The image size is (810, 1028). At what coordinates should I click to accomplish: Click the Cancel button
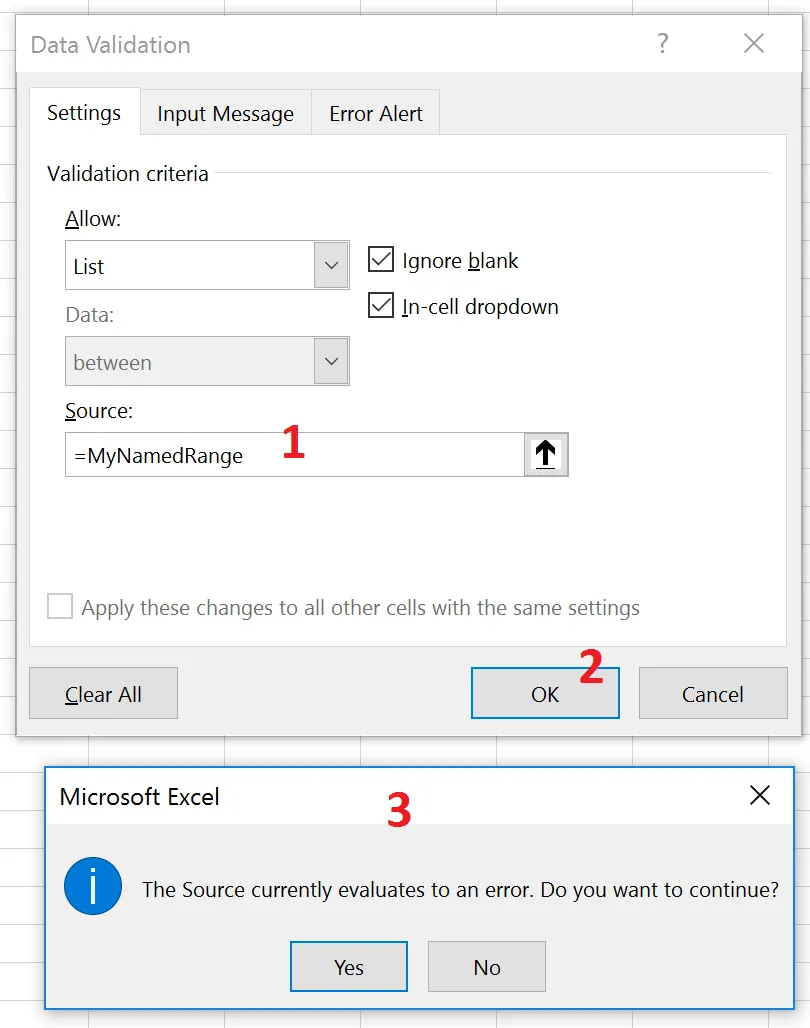712,694
